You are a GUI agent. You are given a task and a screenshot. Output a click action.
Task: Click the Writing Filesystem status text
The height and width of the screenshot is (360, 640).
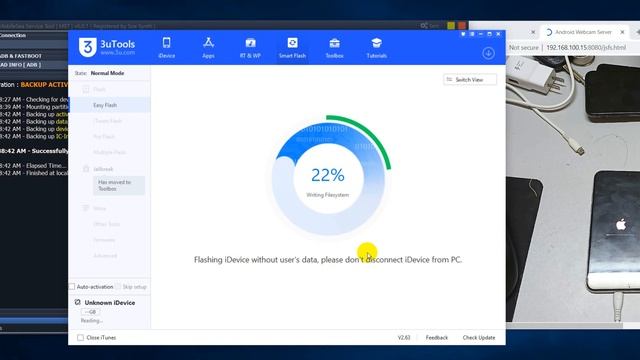click(x=328, y=195)
